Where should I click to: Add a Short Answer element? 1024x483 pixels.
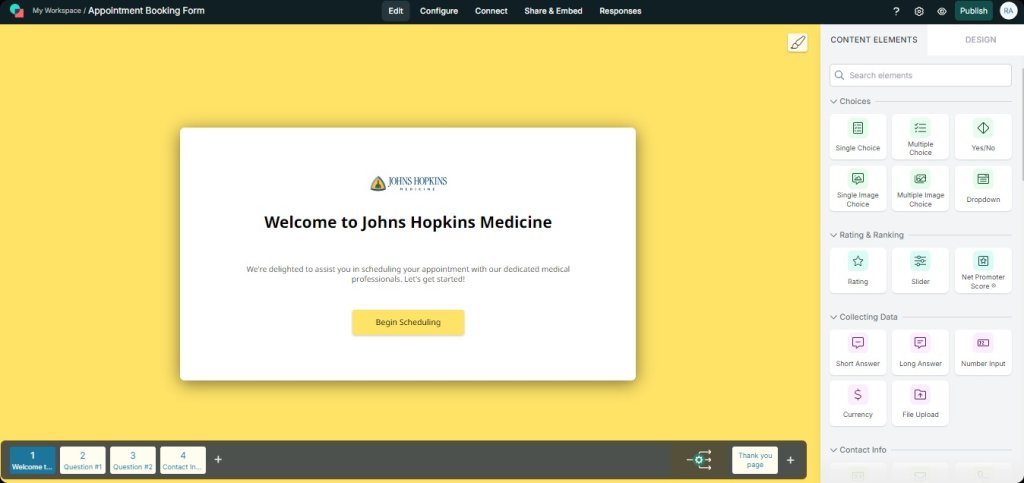click(857, 352)
